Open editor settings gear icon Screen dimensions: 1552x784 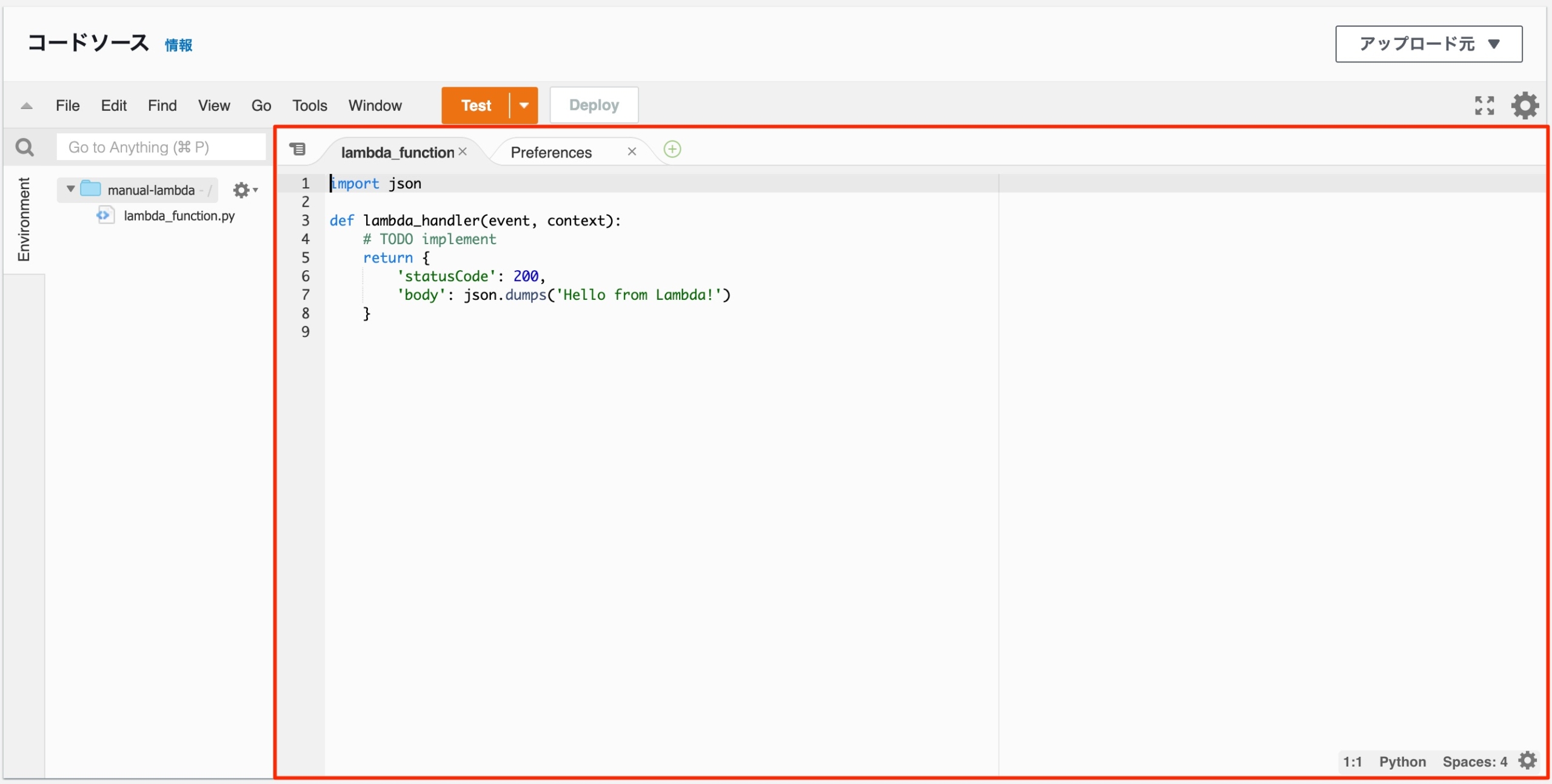pos(1525,105)
